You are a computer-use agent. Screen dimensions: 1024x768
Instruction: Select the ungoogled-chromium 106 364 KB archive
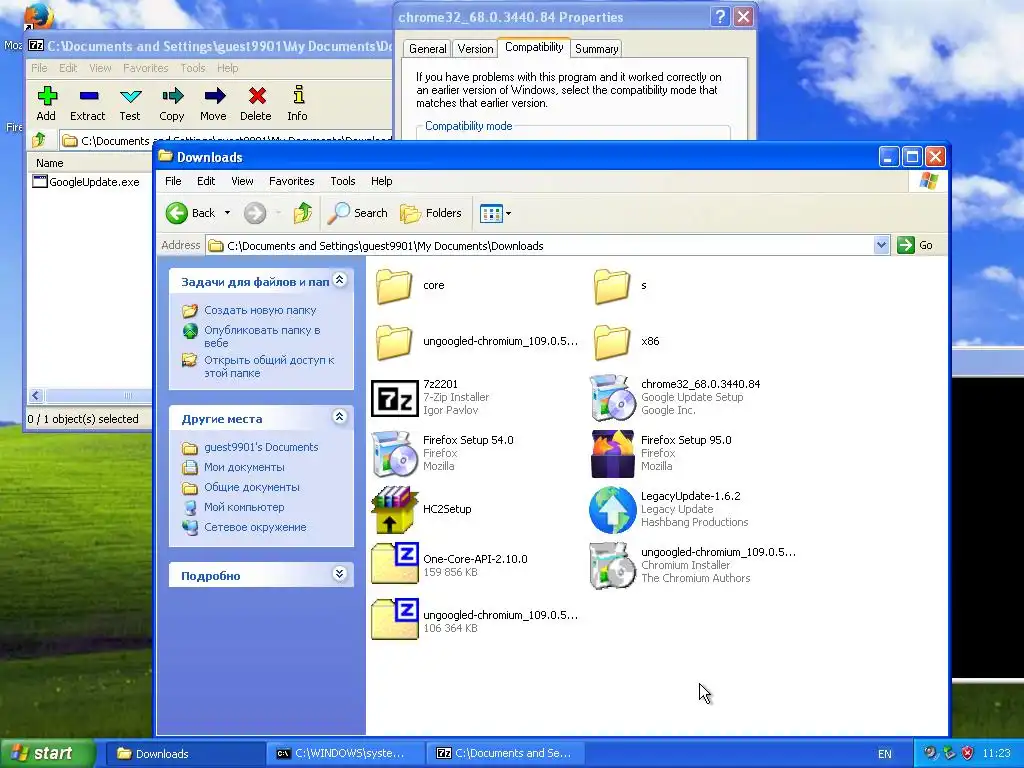point(475,620)
